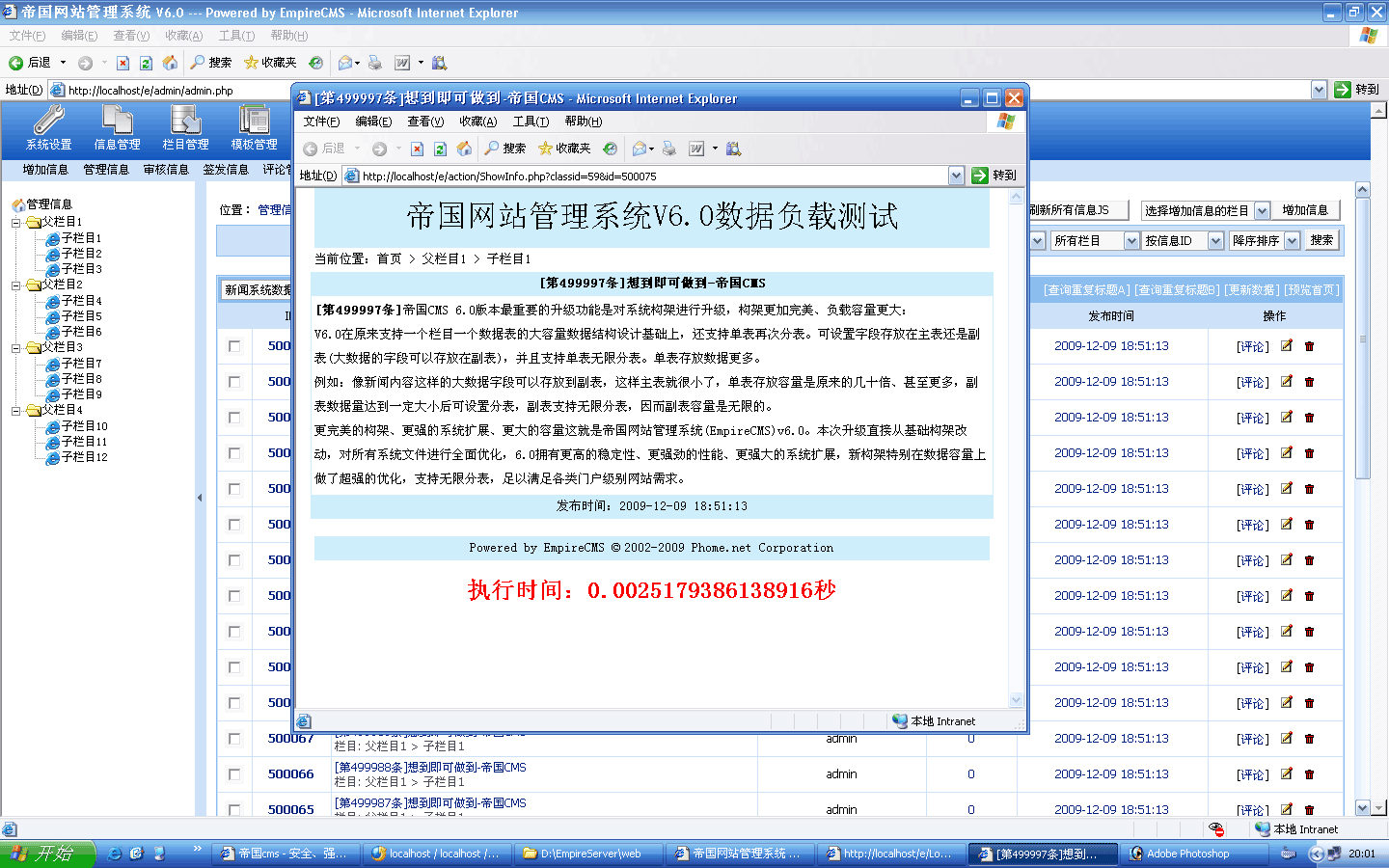The height and width of the screenshot is (868, 1389).
Task: Click refresh icon in popup window toolbar
Action: [440, 149]
